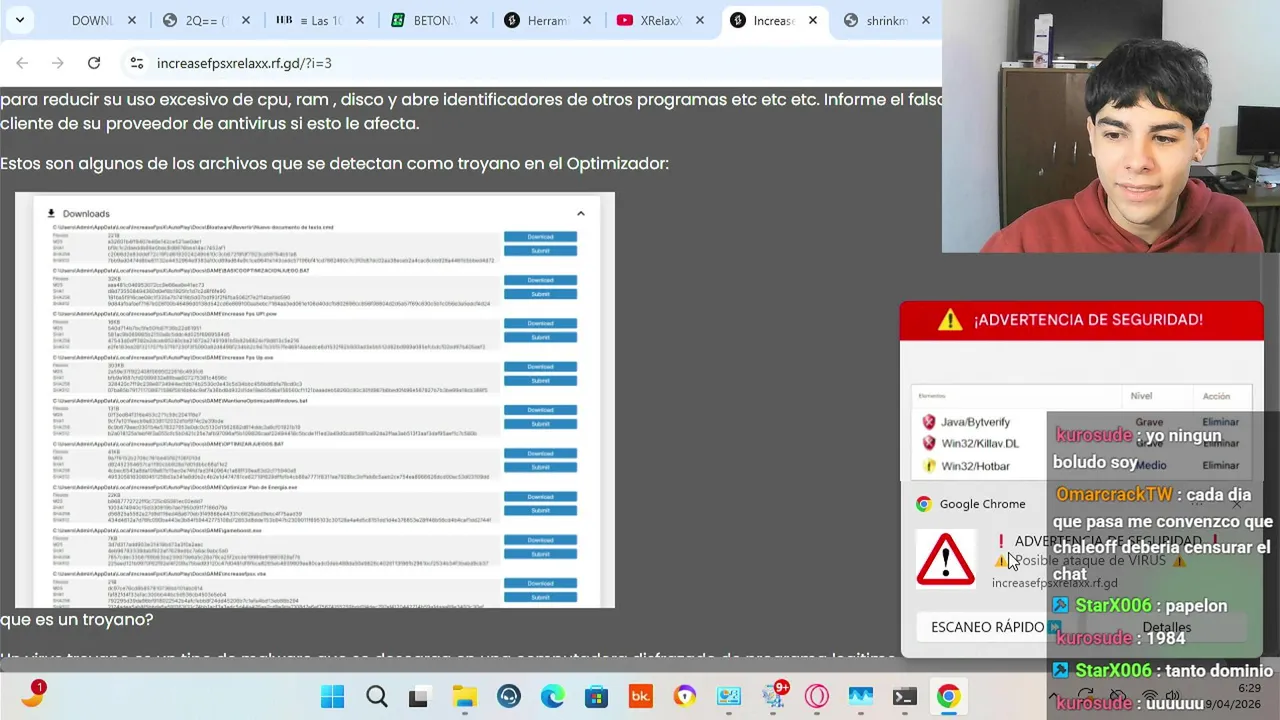Switch to the Las 10 tab
The height and width of the screenshot is (720, 1280).
(x=320, y=20)
